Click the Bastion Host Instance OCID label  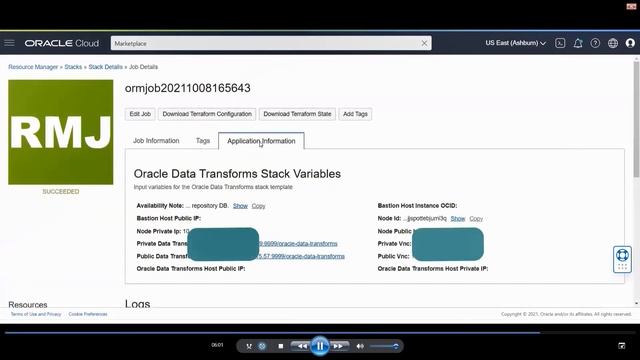coord(417,206)
